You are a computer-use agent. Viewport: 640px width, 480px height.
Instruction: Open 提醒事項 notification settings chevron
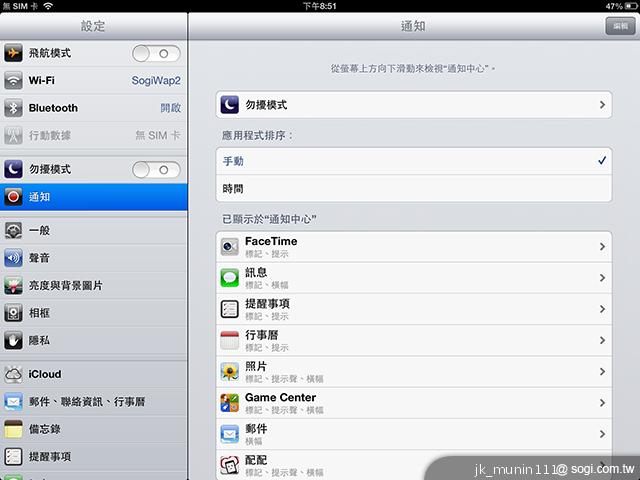pos(602,309)
